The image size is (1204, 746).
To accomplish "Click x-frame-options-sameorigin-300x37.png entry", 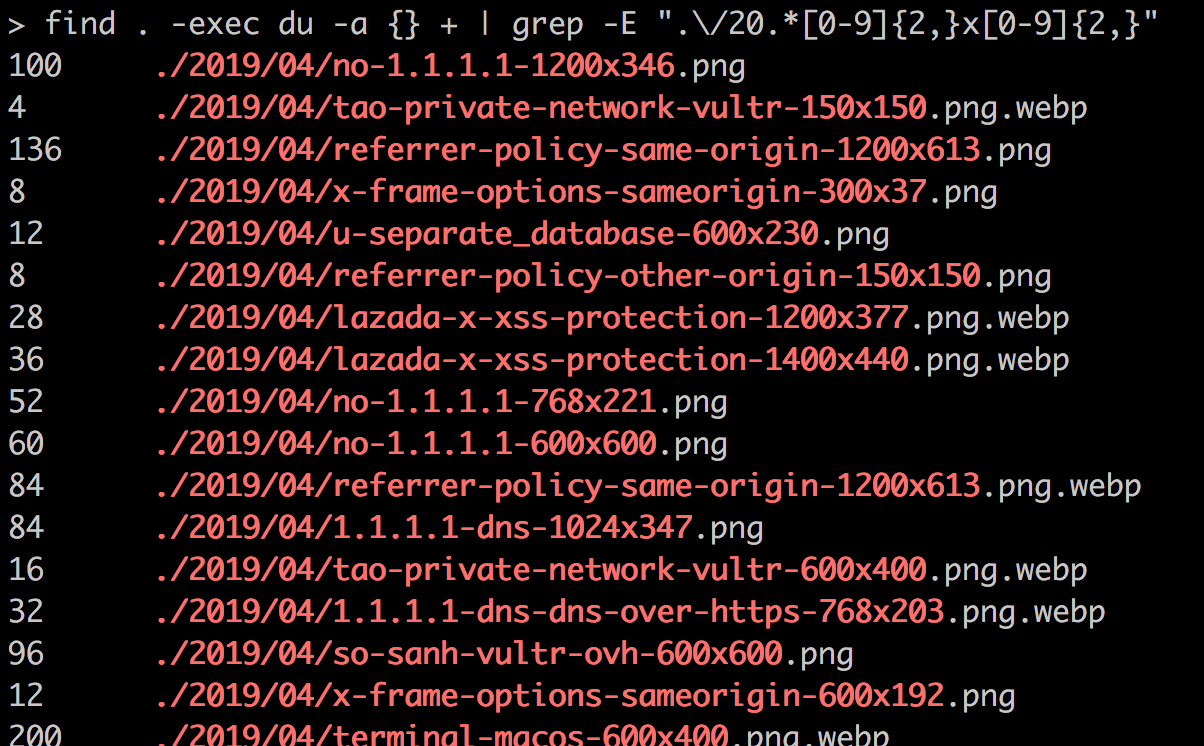I will pos(577,192).
